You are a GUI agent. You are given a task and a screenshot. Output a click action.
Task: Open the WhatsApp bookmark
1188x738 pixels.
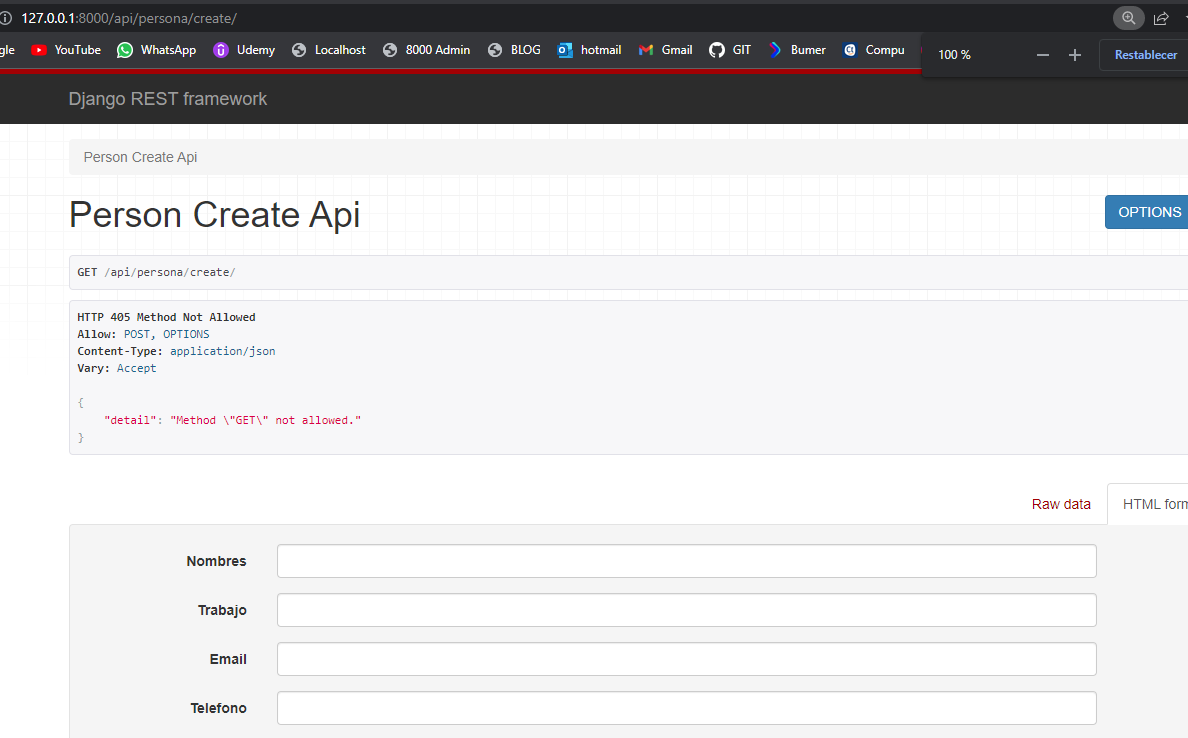(x=156, y=50)
